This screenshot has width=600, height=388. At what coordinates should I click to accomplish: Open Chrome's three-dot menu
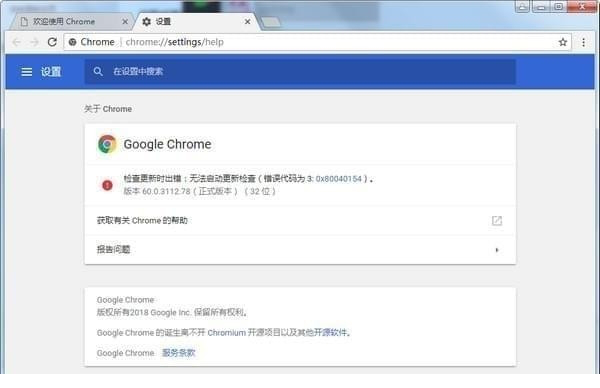tap(583, 42)
